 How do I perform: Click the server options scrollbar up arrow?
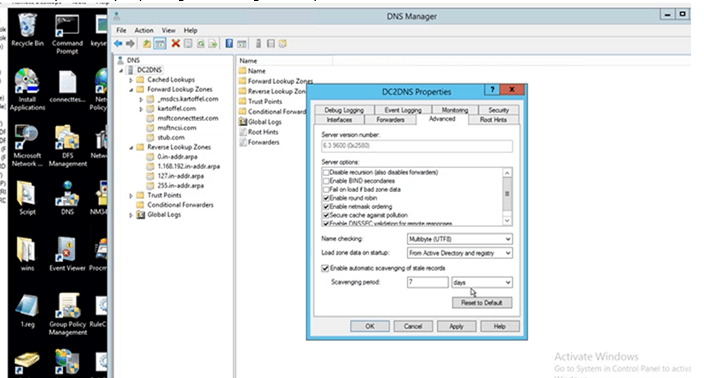[x=507, y=173]
